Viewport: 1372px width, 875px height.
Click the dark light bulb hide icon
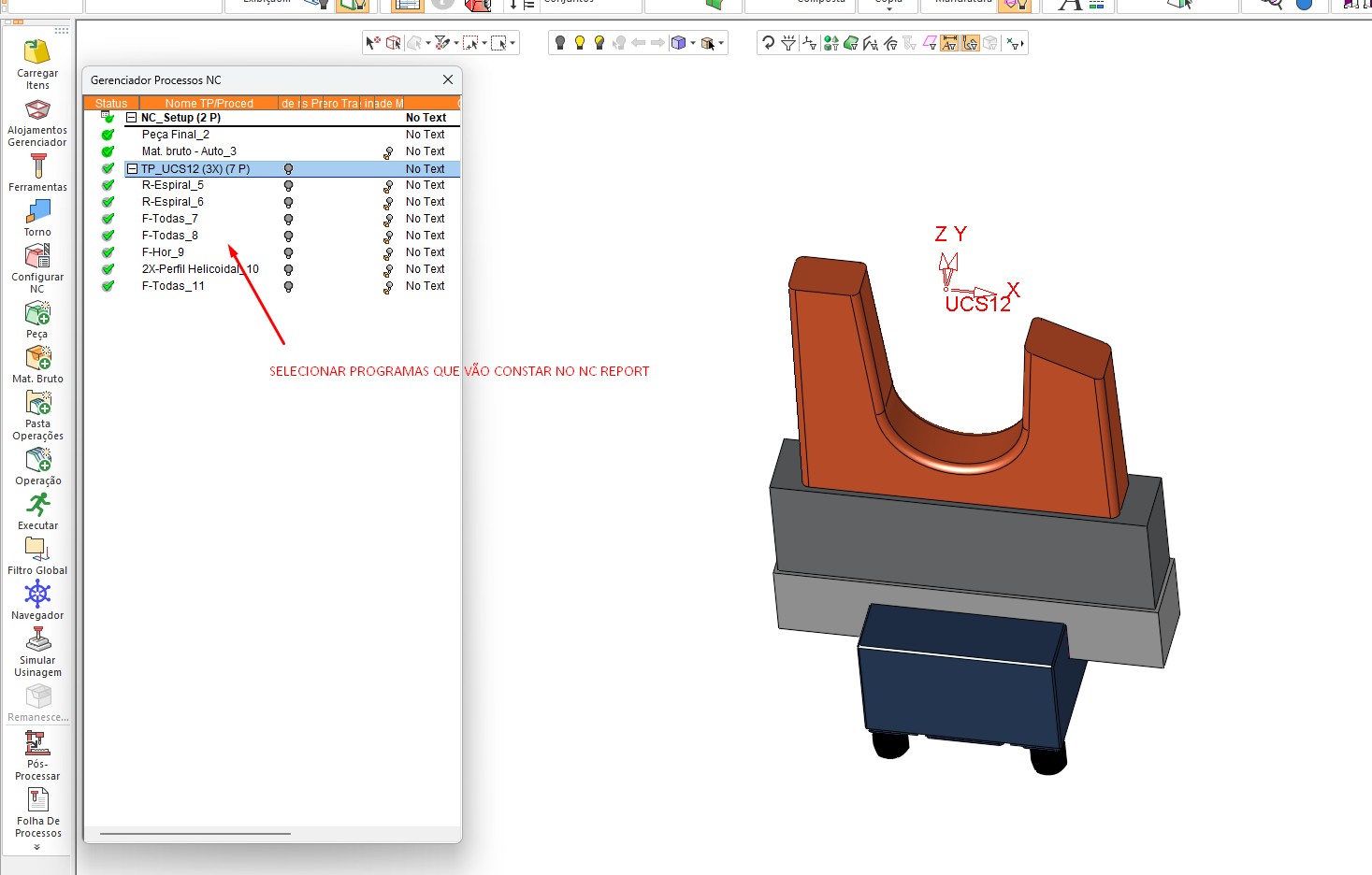[x=559, y=43]
